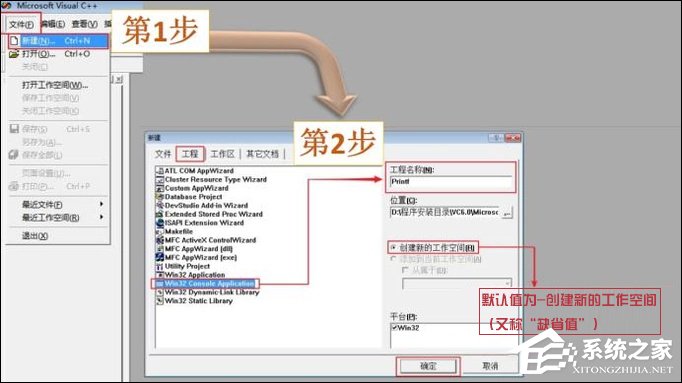Click the Utility Project icon
This screenshot has height=383, width=682.
coord(160,266)
